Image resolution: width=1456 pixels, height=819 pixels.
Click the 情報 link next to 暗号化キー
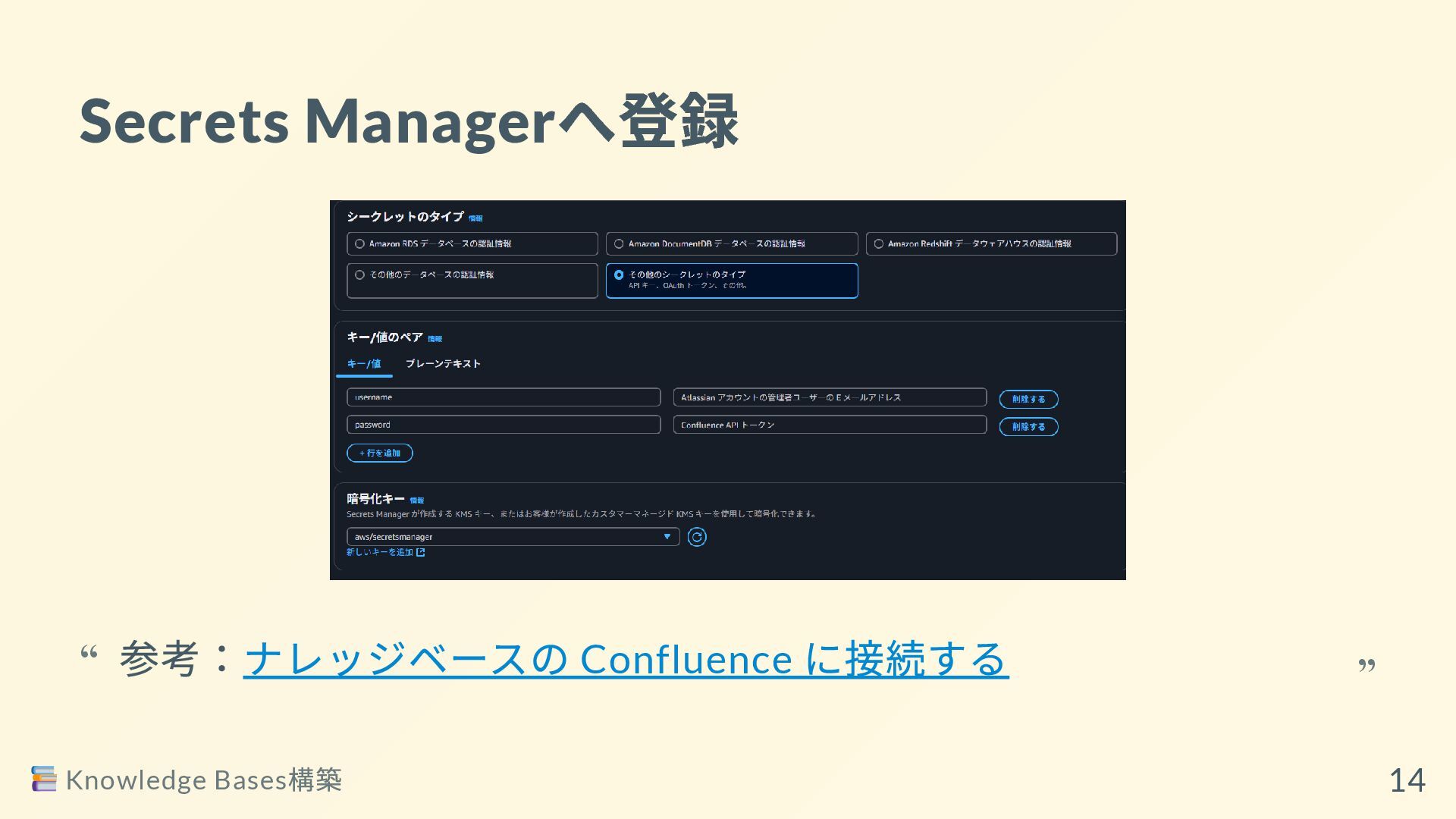click(x=416, y=500)
